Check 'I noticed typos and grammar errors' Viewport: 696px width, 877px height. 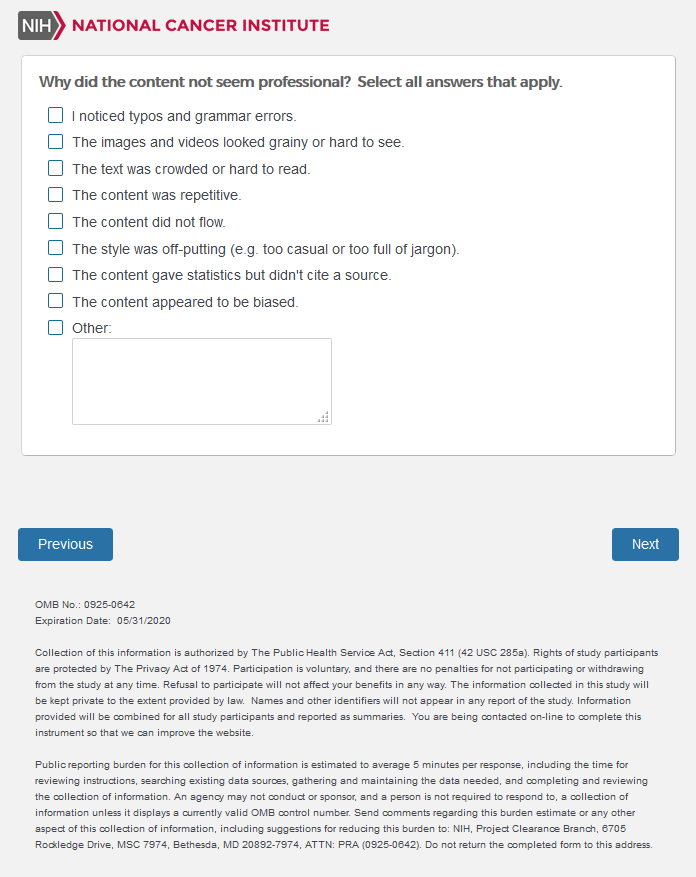56,116
